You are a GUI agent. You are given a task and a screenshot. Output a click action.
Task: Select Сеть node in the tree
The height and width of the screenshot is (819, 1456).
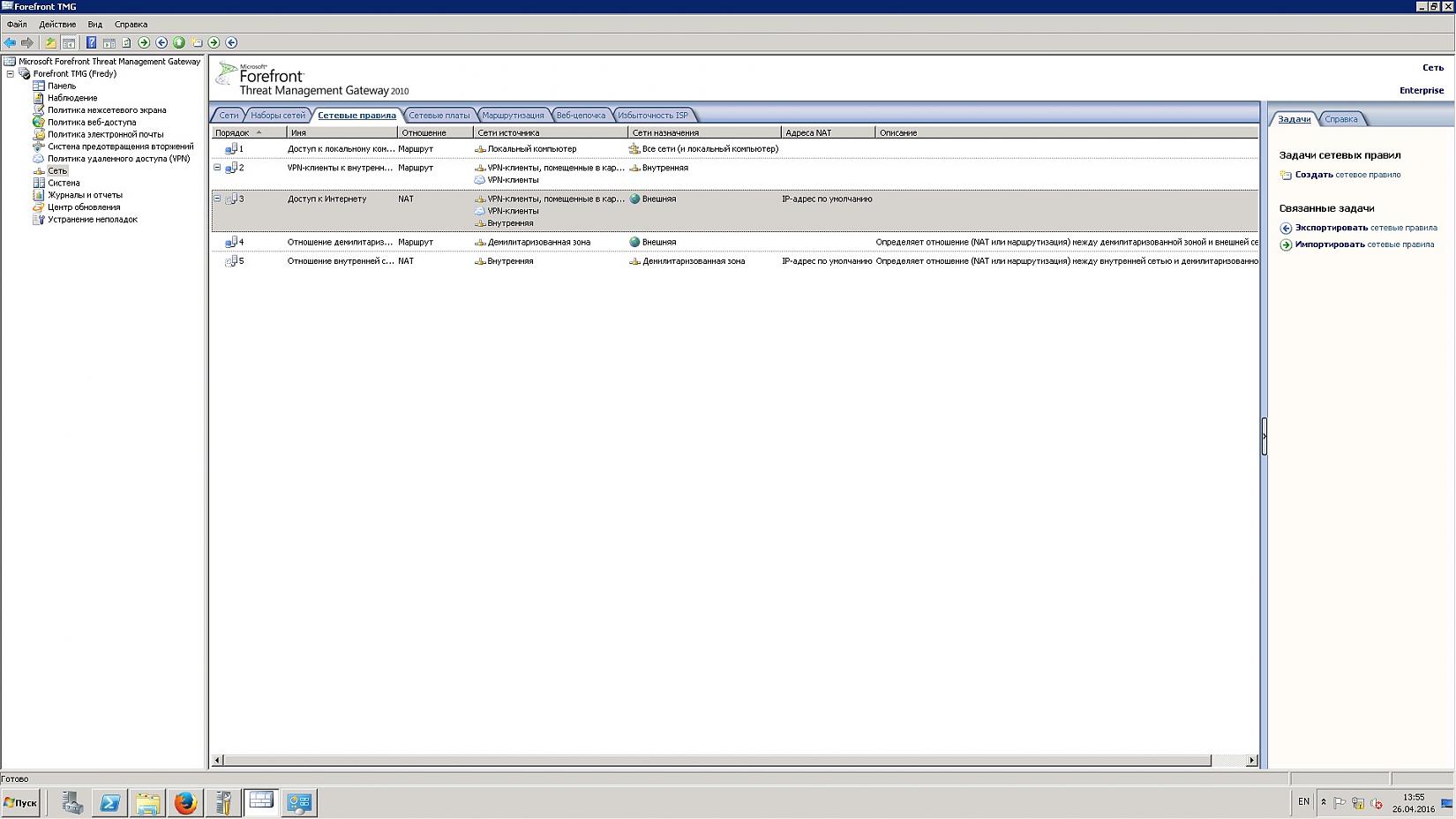[57, 171]
